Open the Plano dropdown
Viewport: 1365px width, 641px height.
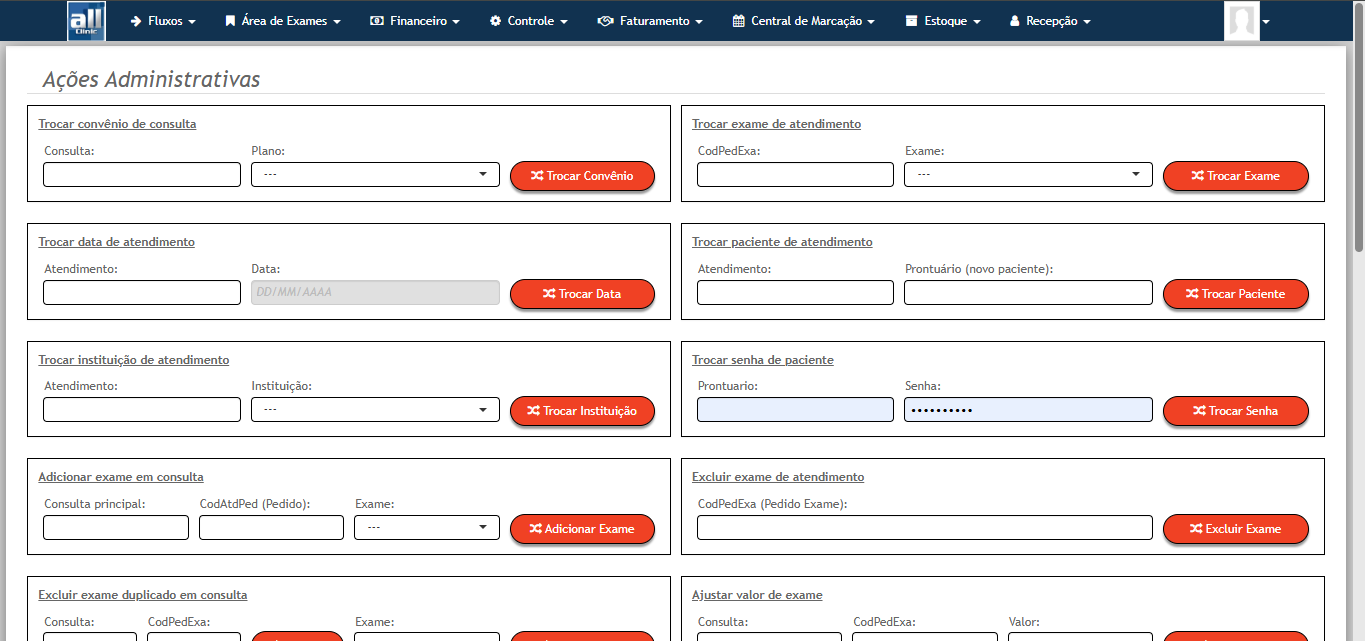(375, 174)
